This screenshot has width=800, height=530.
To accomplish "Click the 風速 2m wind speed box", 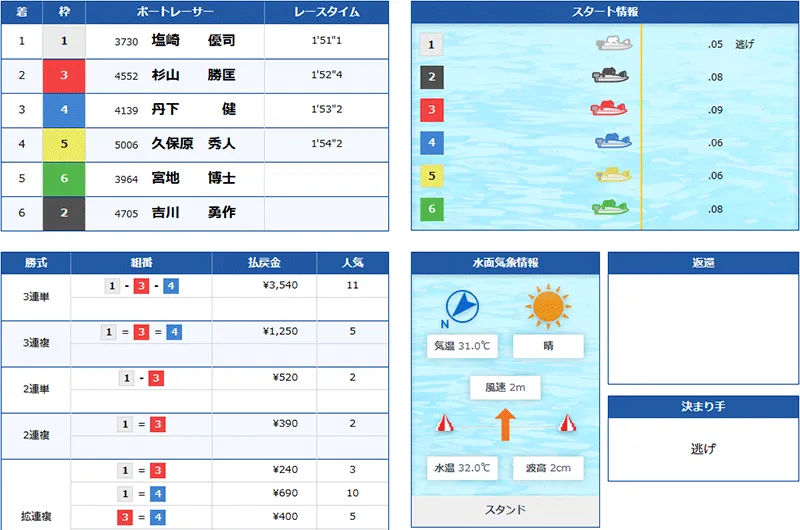I will (505, 388).
